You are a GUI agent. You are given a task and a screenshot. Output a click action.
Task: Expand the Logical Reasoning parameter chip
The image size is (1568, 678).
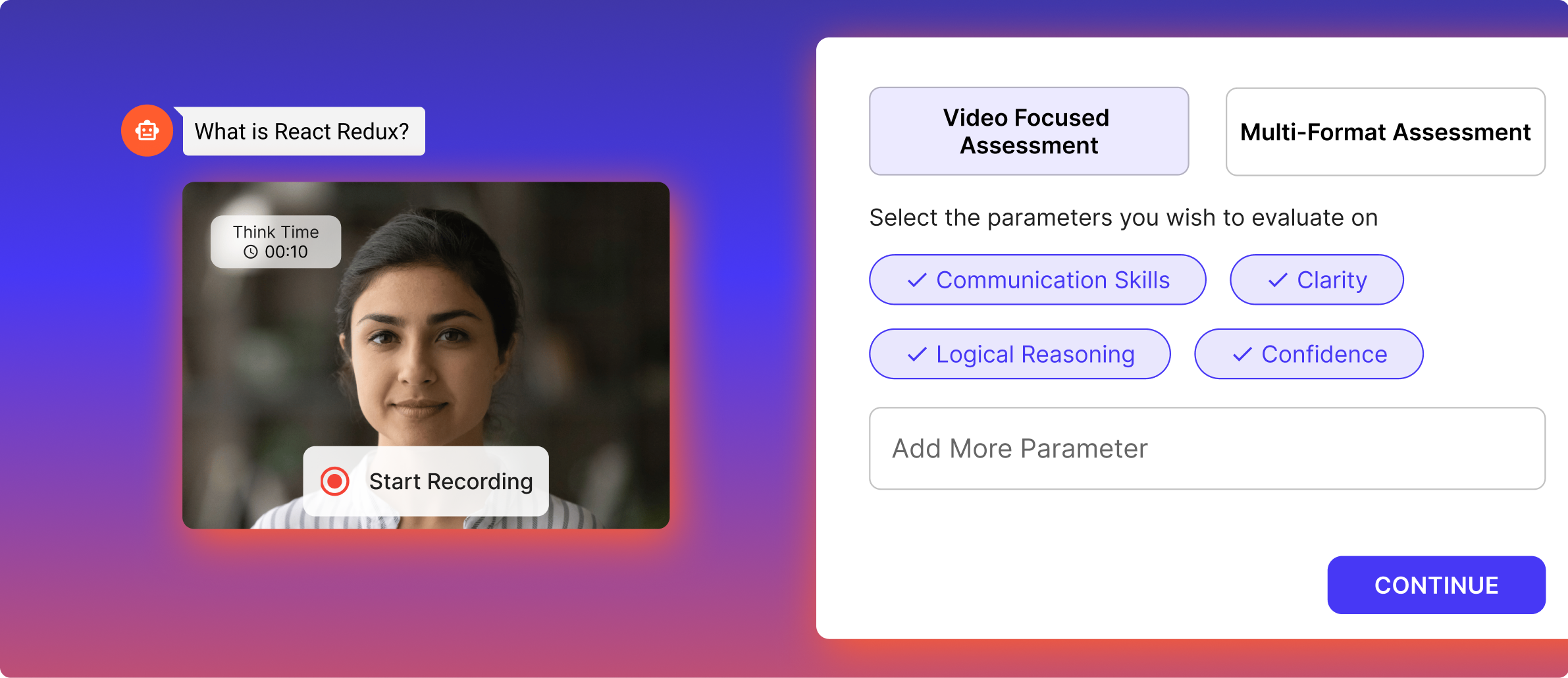click(x=1020, y=354)
